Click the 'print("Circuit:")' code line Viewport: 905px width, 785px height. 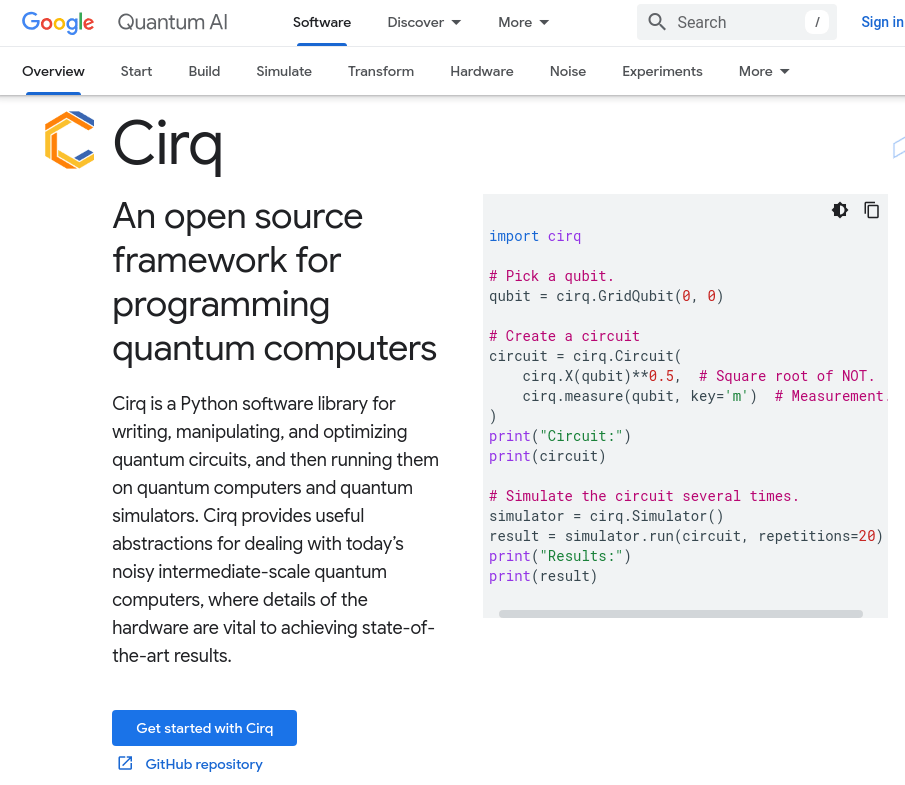click(x=560, y=436)
